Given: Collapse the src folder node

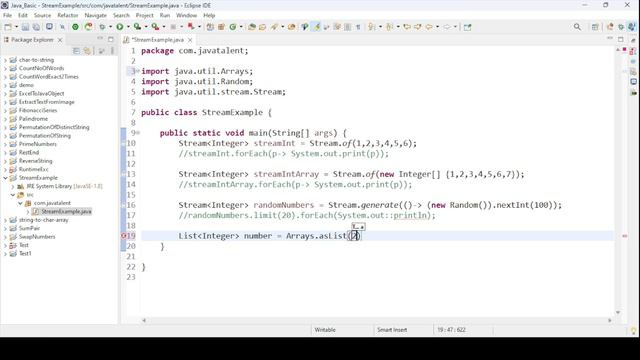Looking at the screenshot, I should click(x=13, y=195).
